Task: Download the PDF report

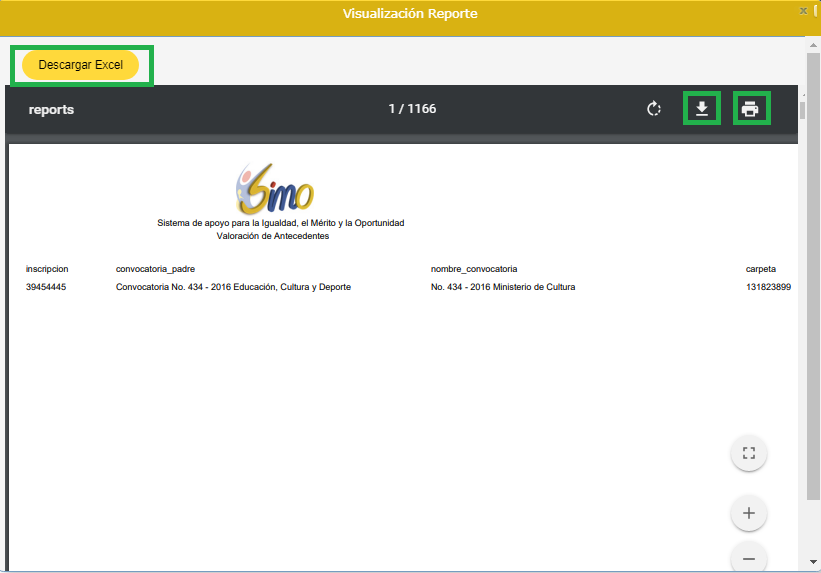Action: click(702, 108)
